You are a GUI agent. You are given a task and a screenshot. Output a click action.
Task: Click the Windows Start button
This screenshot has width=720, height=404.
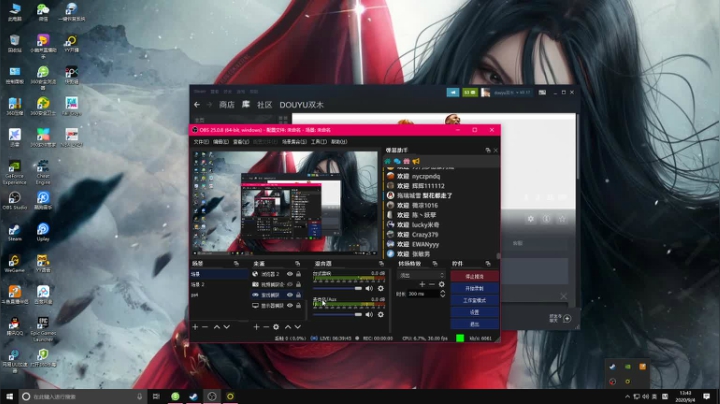[x=9, y=396]
